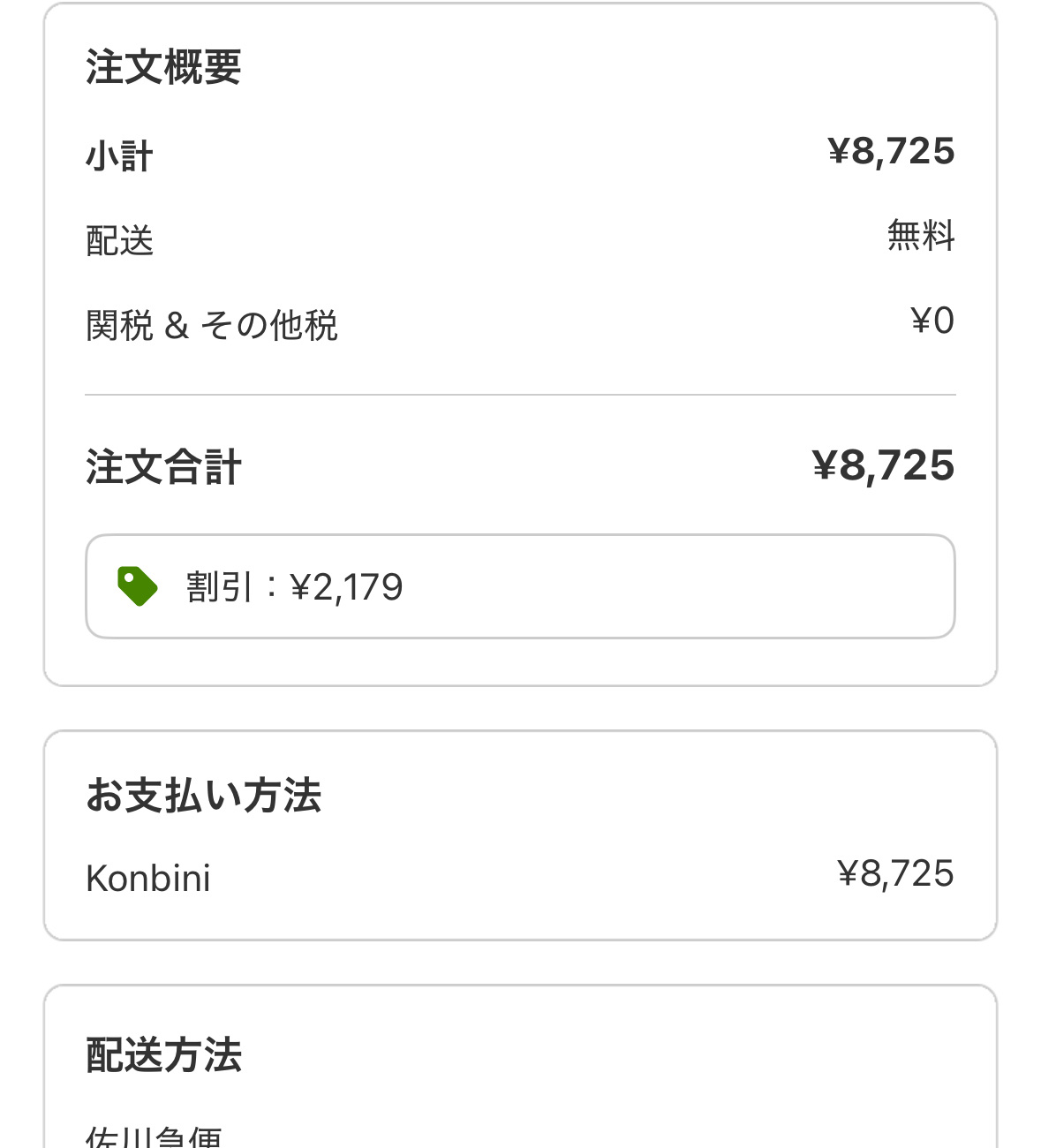Click the divider line above 注文合計
This screenshot has height=1148, width=1041.
[520, 395]
